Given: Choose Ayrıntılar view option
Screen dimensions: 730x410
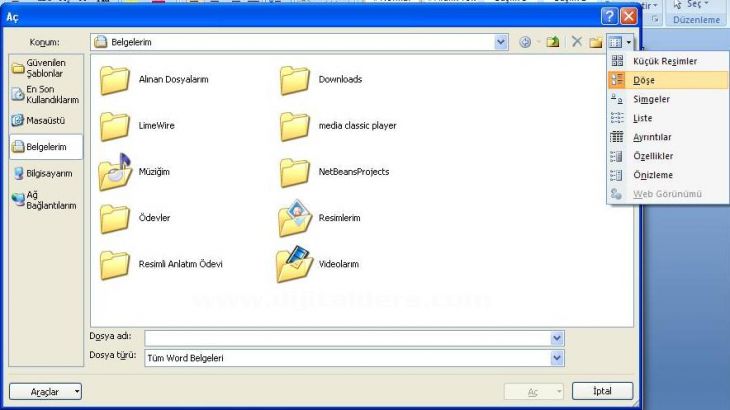Looking at the screenshot, I should coord(668,137).
